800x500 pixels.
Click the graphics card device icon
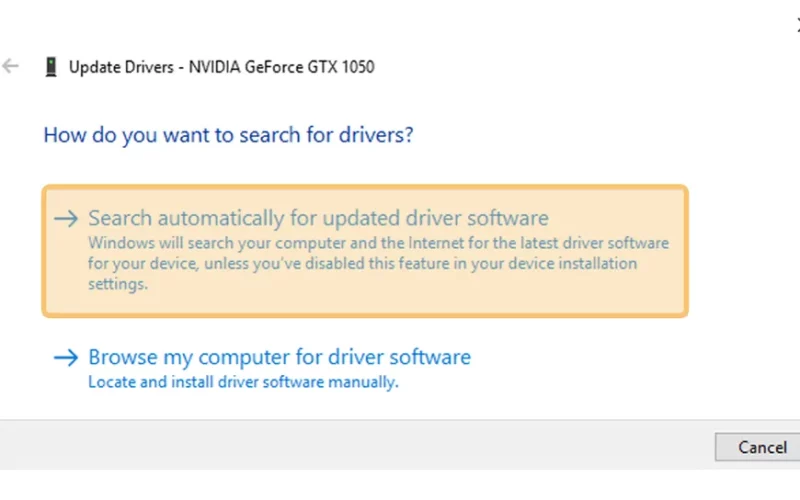coord(51,67)
